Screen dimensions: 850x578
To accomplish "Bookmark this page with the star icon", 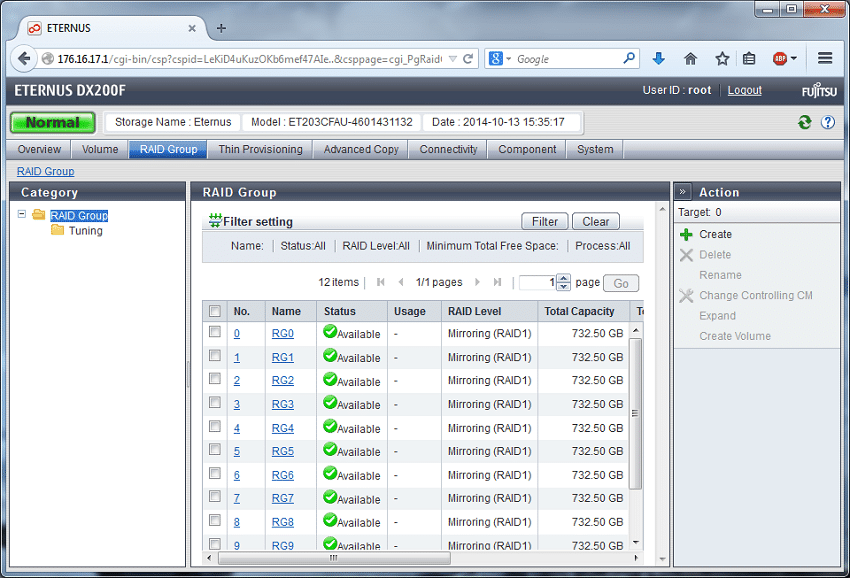I will tap(722, 59).
